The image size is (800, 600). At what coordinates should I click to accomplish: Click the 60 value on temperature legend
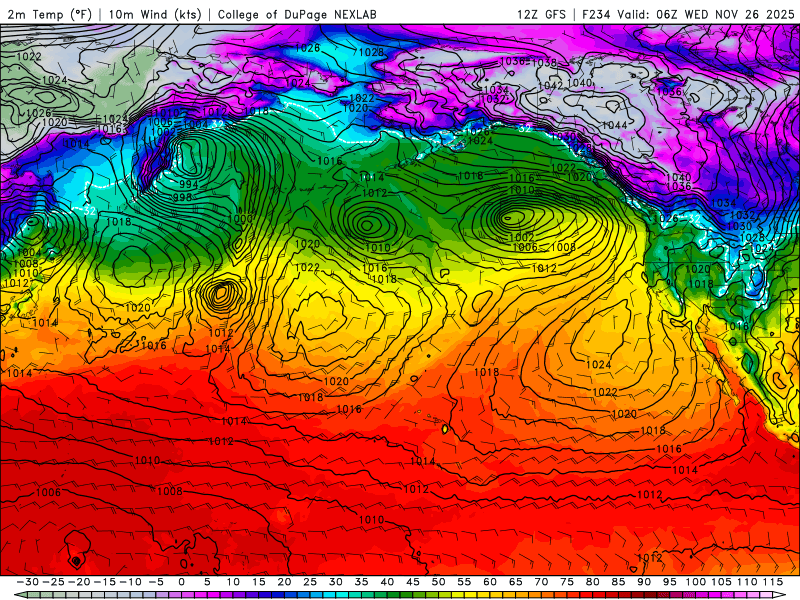coord(490,582)
